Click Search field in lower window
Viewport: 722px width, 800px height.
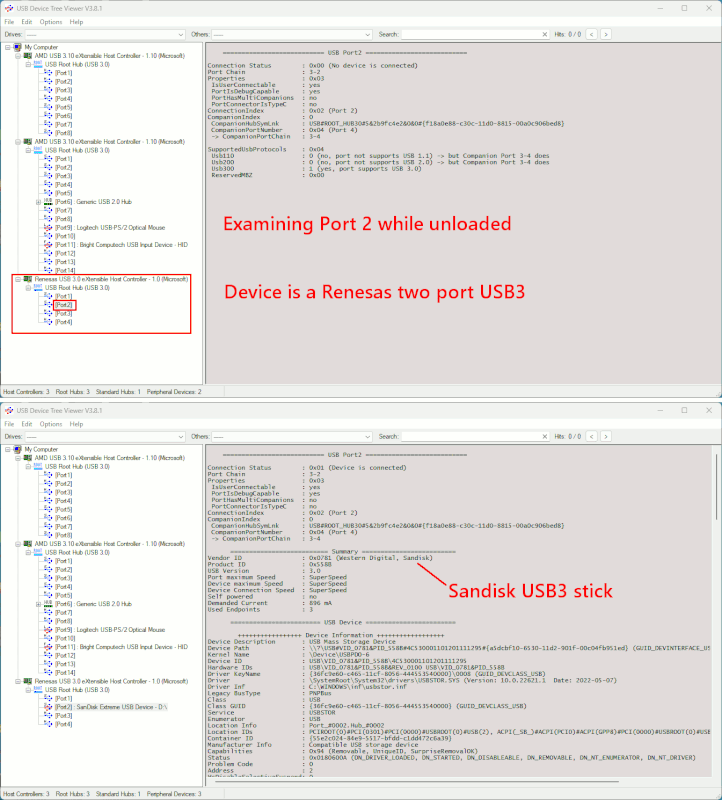click(x=470, y=436)
